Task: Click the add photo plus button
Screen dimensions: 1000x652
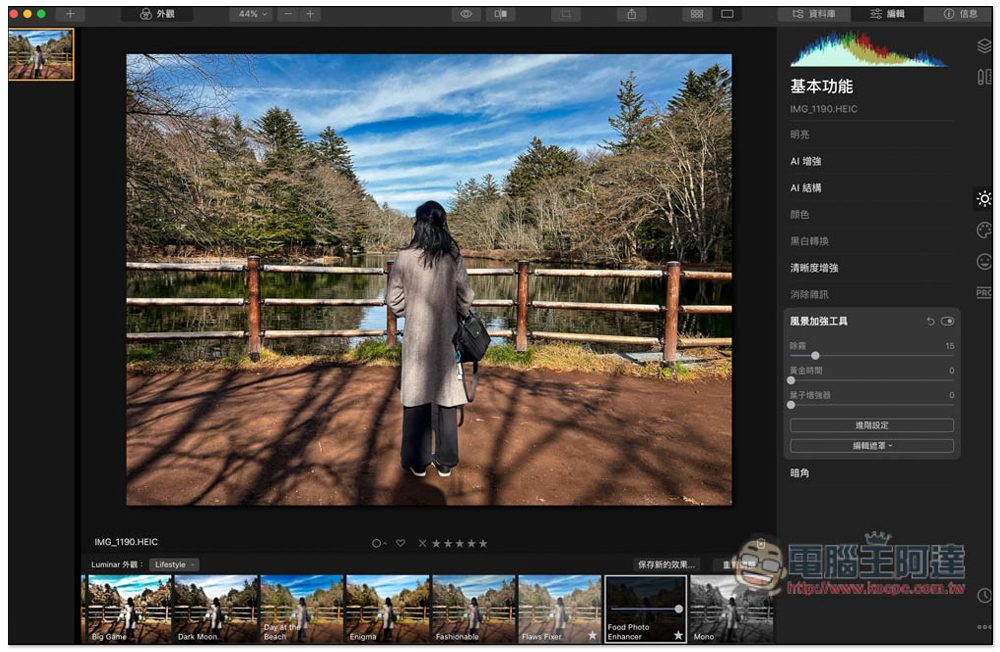Action: (70, 14)
